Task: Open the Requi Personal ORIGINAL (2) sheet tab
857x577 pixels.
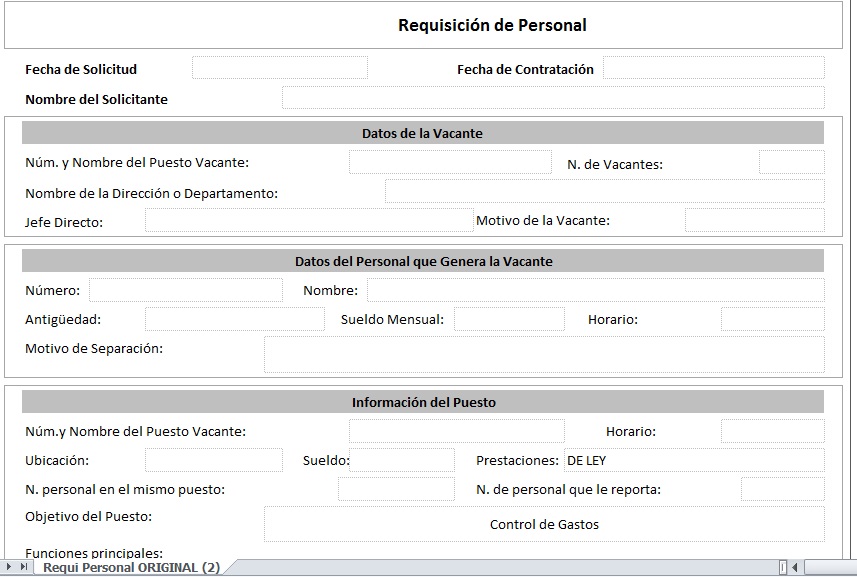Action: 131,567
